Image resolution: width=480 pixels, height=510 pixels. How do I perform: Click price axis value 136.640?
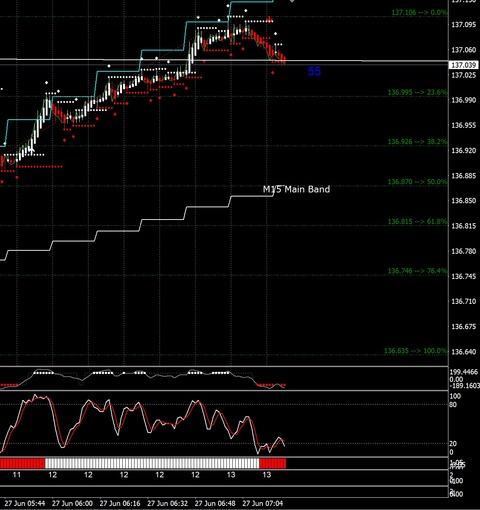coord(464,352)
